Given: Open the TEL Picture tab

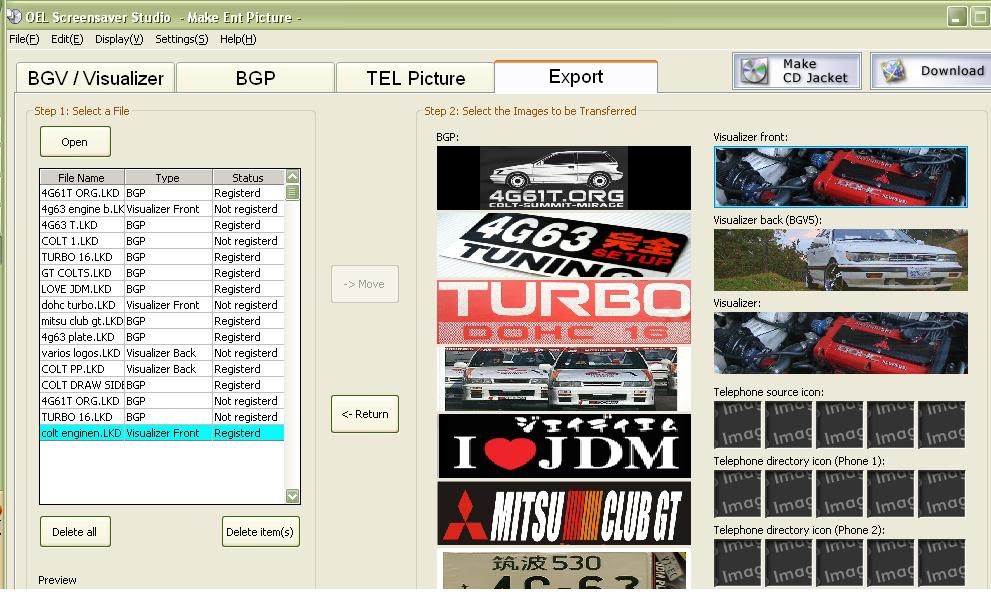Looking at the screenshot, I should pyautogui.click(x=415, y=78).
